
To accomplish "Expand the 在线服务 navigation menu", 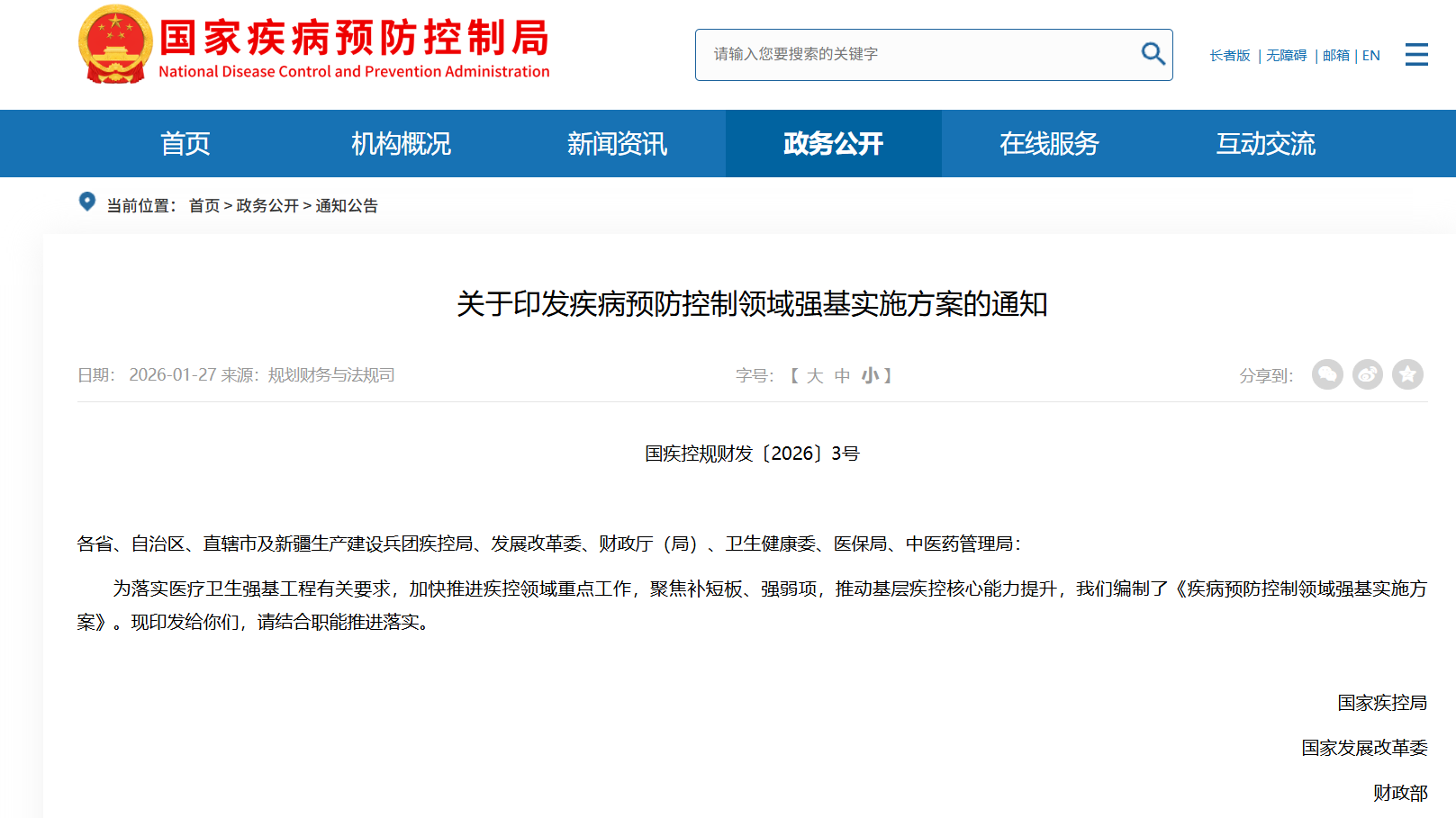I will coord(1049,144).
